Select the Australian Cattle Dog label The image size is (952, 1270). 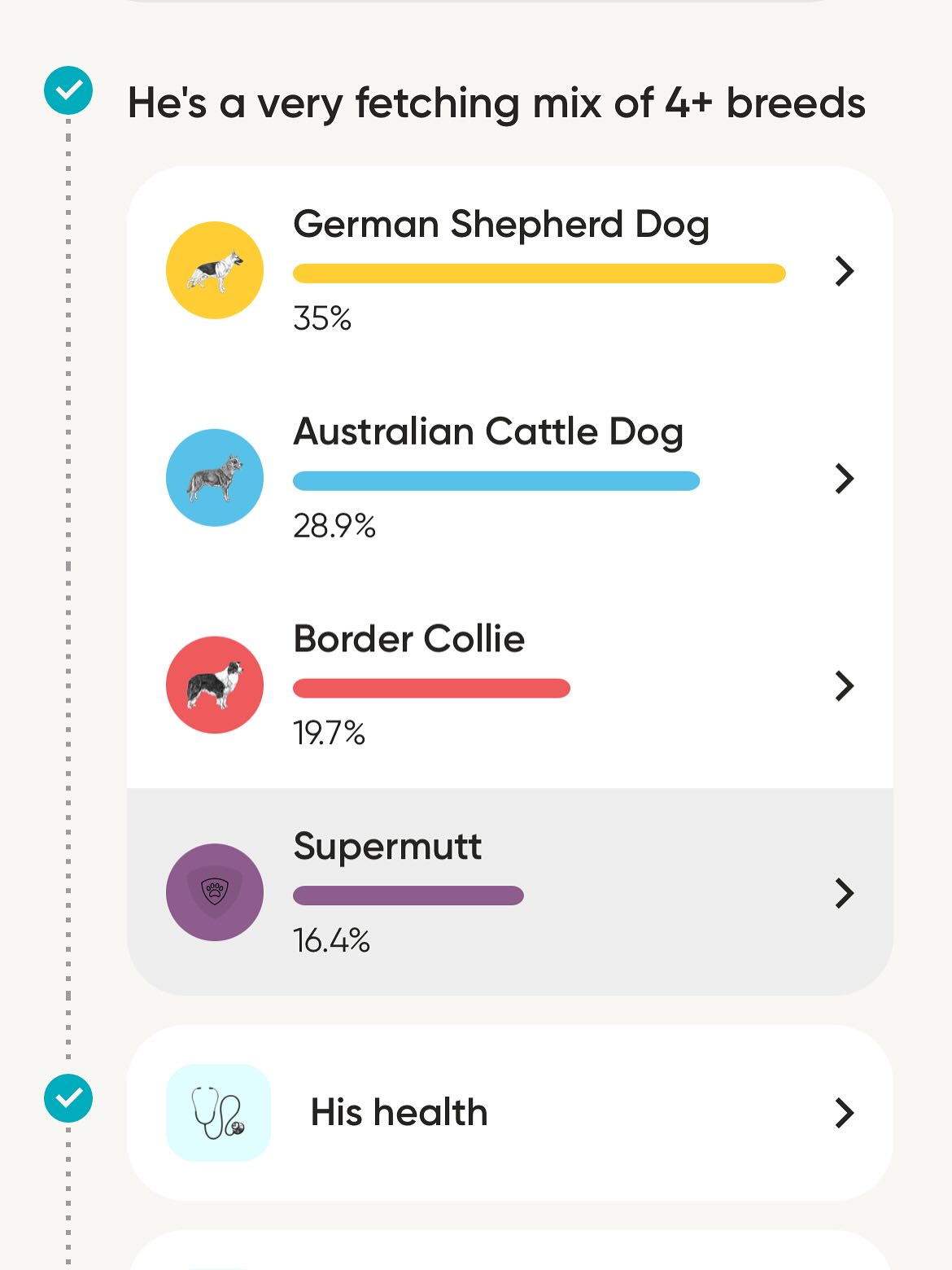488,431
